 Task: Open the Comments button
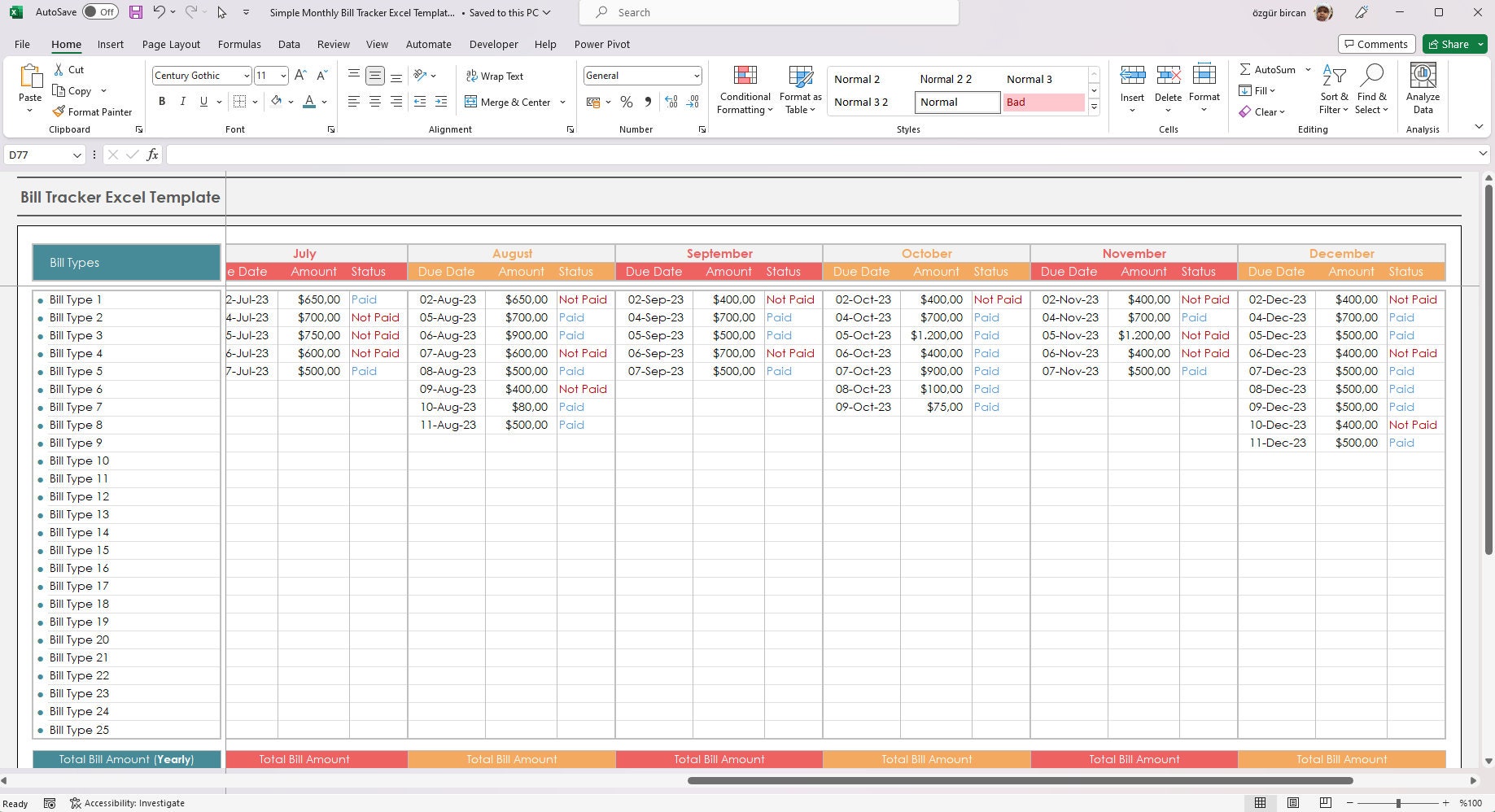coord(1376,44)
